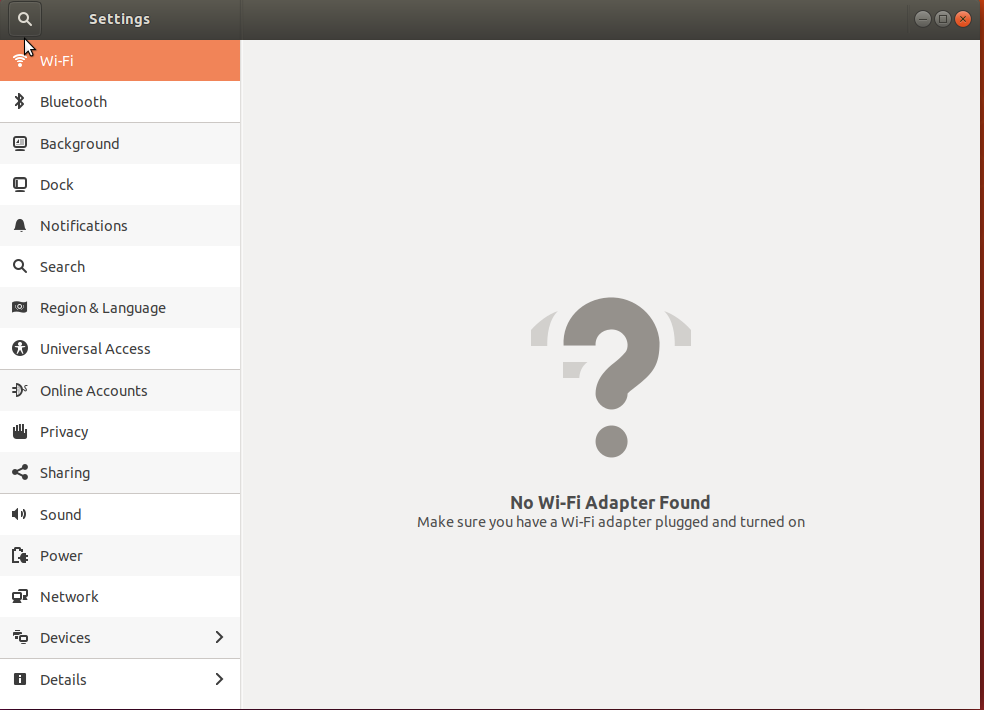The image size is (984, 710).
Task: Click the Search magnifier icon in sidebar list
Action: click(20, 266)
